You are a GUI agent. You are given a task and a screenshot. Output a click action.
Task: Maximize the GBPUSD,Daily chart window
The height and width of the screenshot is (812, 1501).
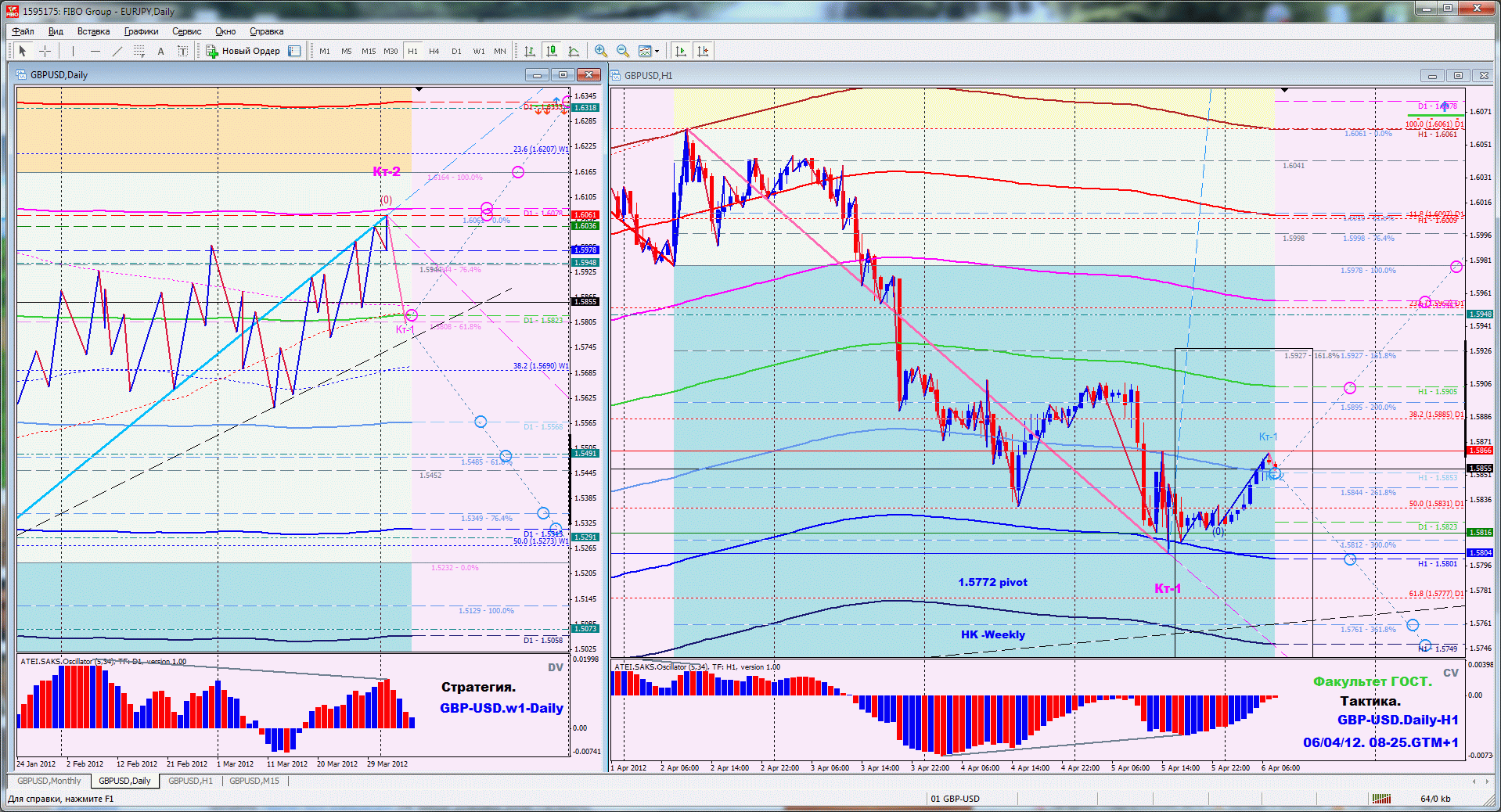pos(563,74)
